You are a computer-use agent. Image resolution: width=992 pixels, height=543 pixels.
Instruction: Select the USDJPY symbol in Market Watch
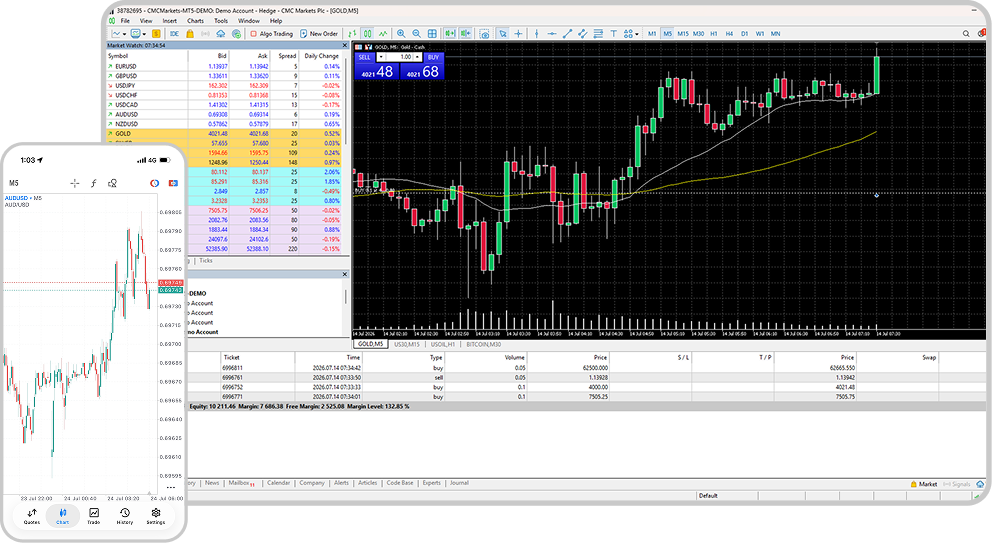pos(125,85)
